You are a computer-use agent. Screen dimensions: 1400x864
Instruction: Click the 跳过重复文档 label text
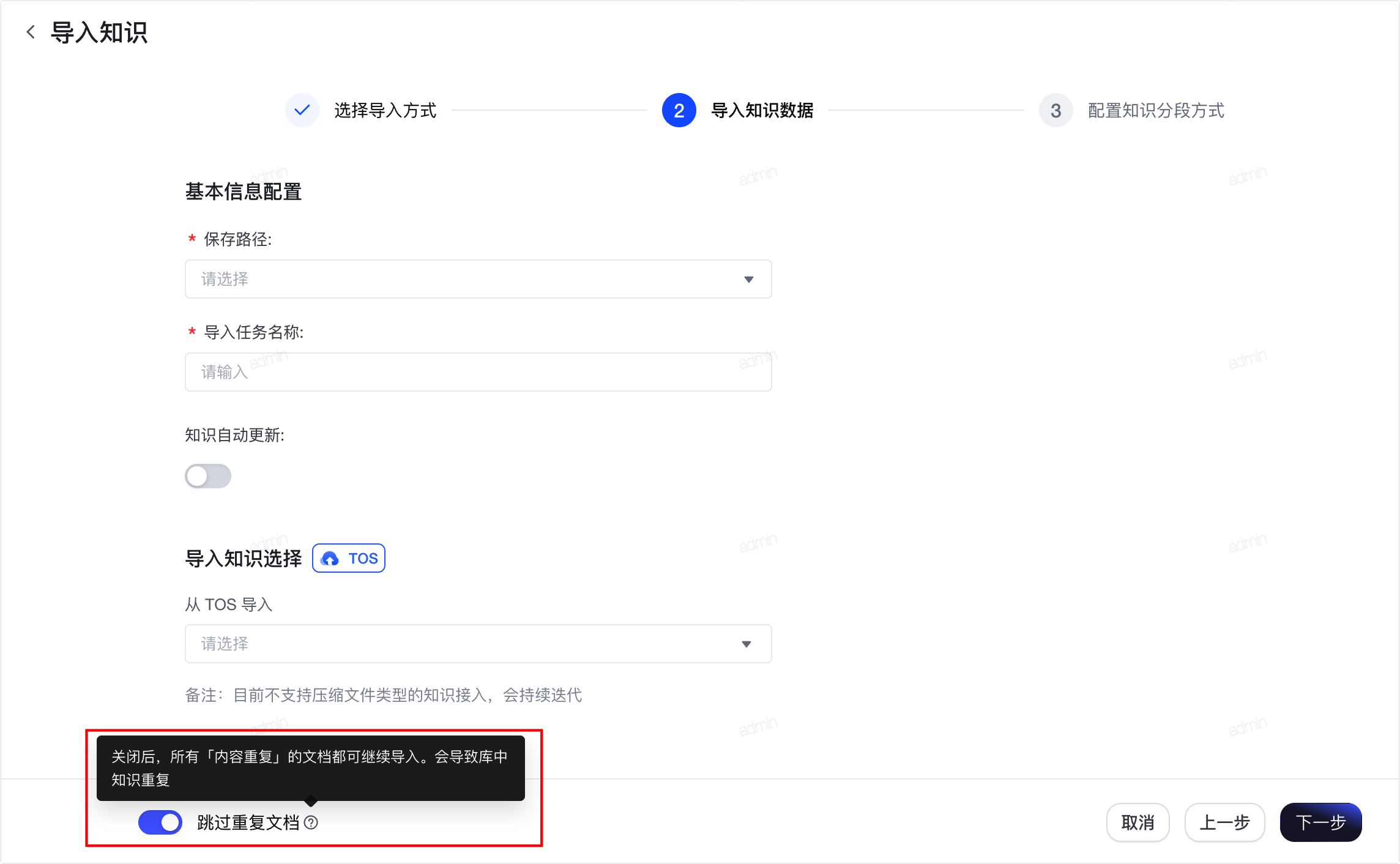[248, 822]
